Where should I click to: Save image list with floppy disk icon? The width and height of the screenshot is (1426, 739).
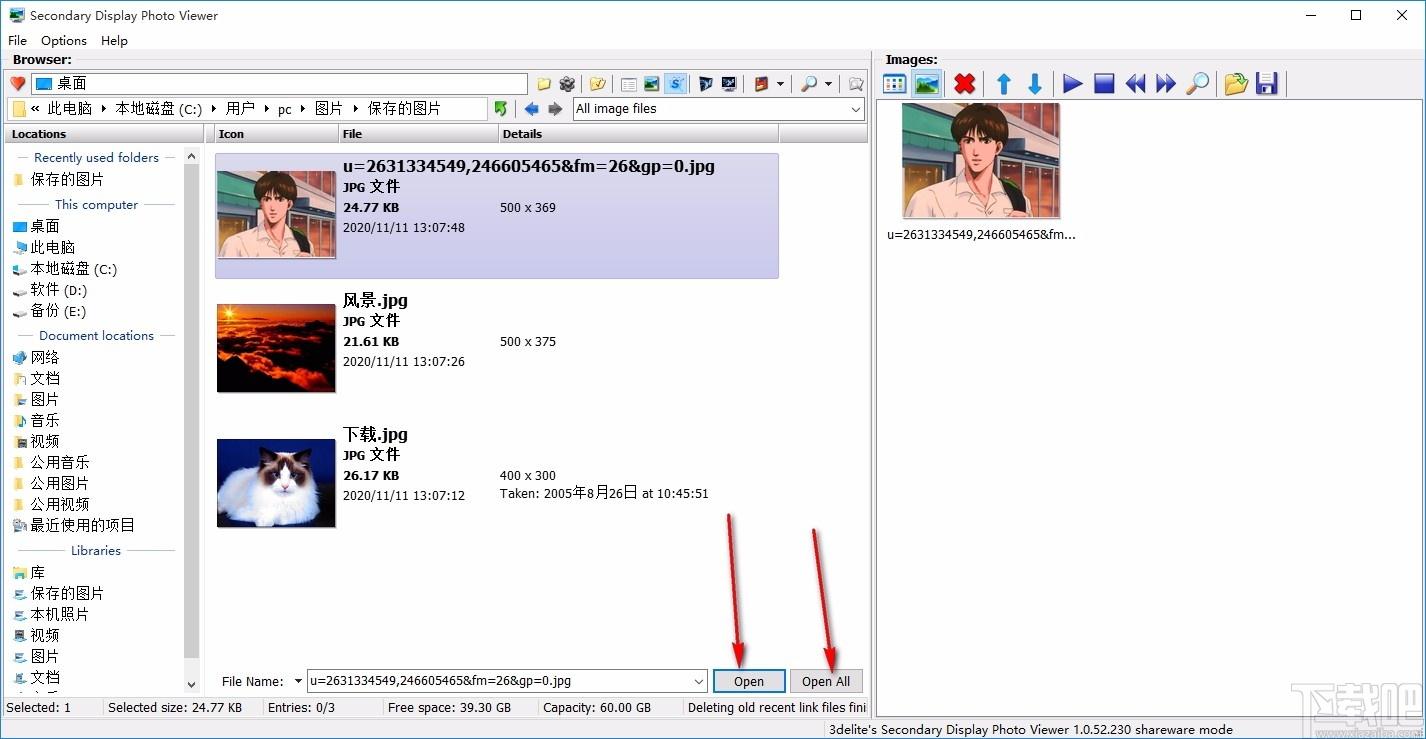point(1267,84)
